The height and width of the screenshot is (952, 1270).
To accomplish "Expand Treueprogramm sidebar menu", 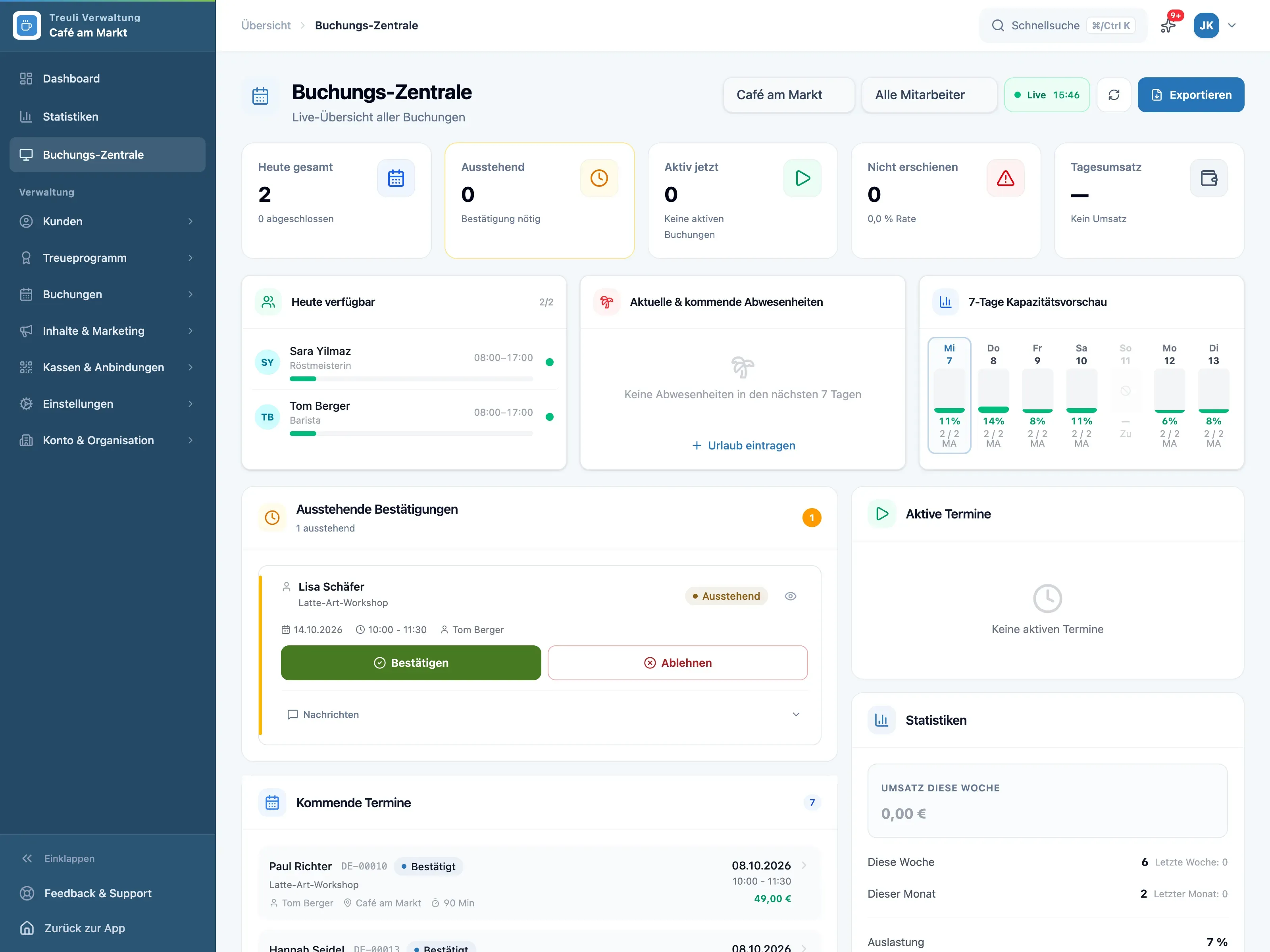I will point(108,258).
